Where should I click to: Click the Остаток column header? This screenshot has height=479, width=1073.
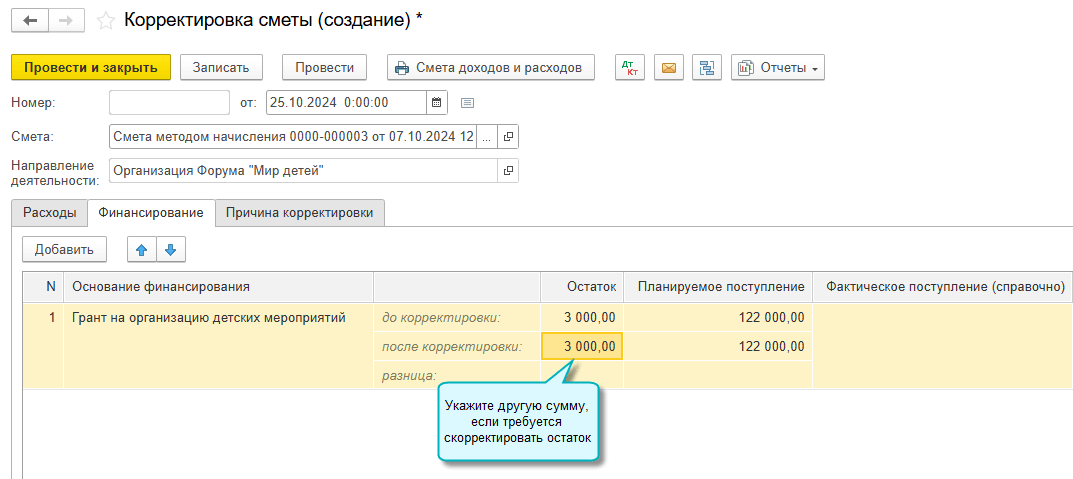pos(582,287)
